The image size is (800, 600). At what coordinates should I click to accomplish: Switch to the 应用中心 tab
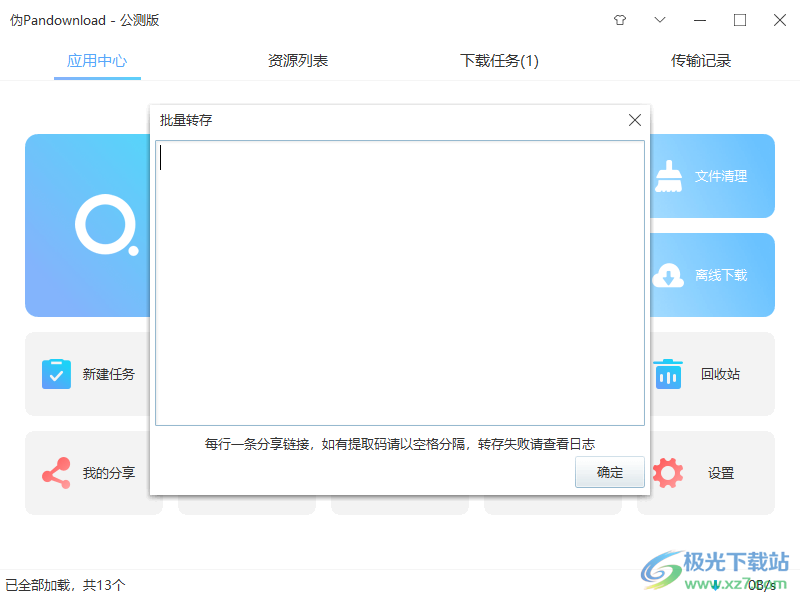pyautogui.click(x=97, y=61)
